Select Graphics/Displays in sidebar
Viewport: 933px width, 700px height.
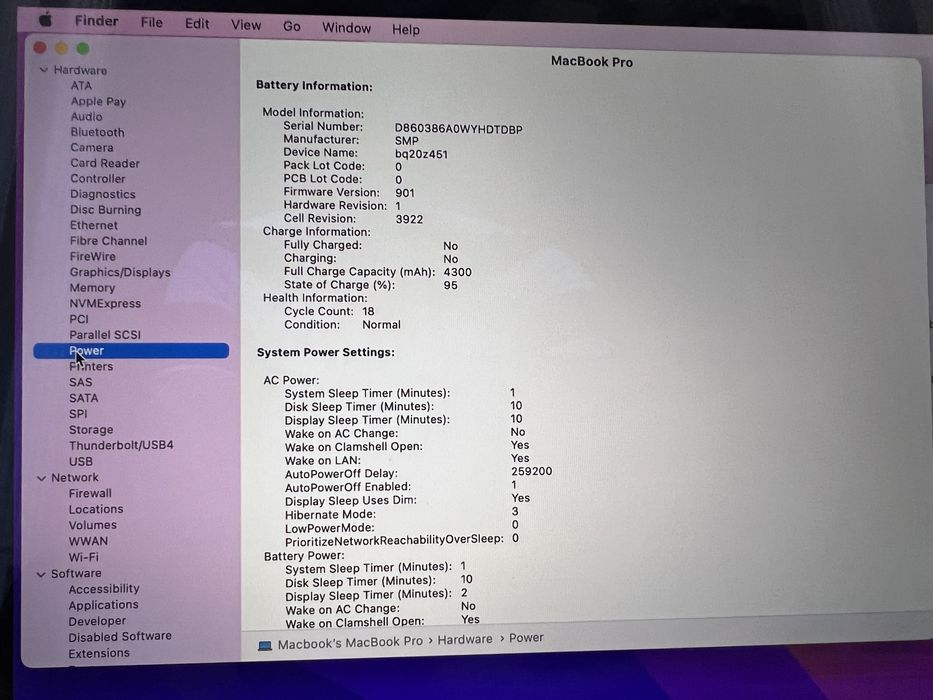(120, 272)
